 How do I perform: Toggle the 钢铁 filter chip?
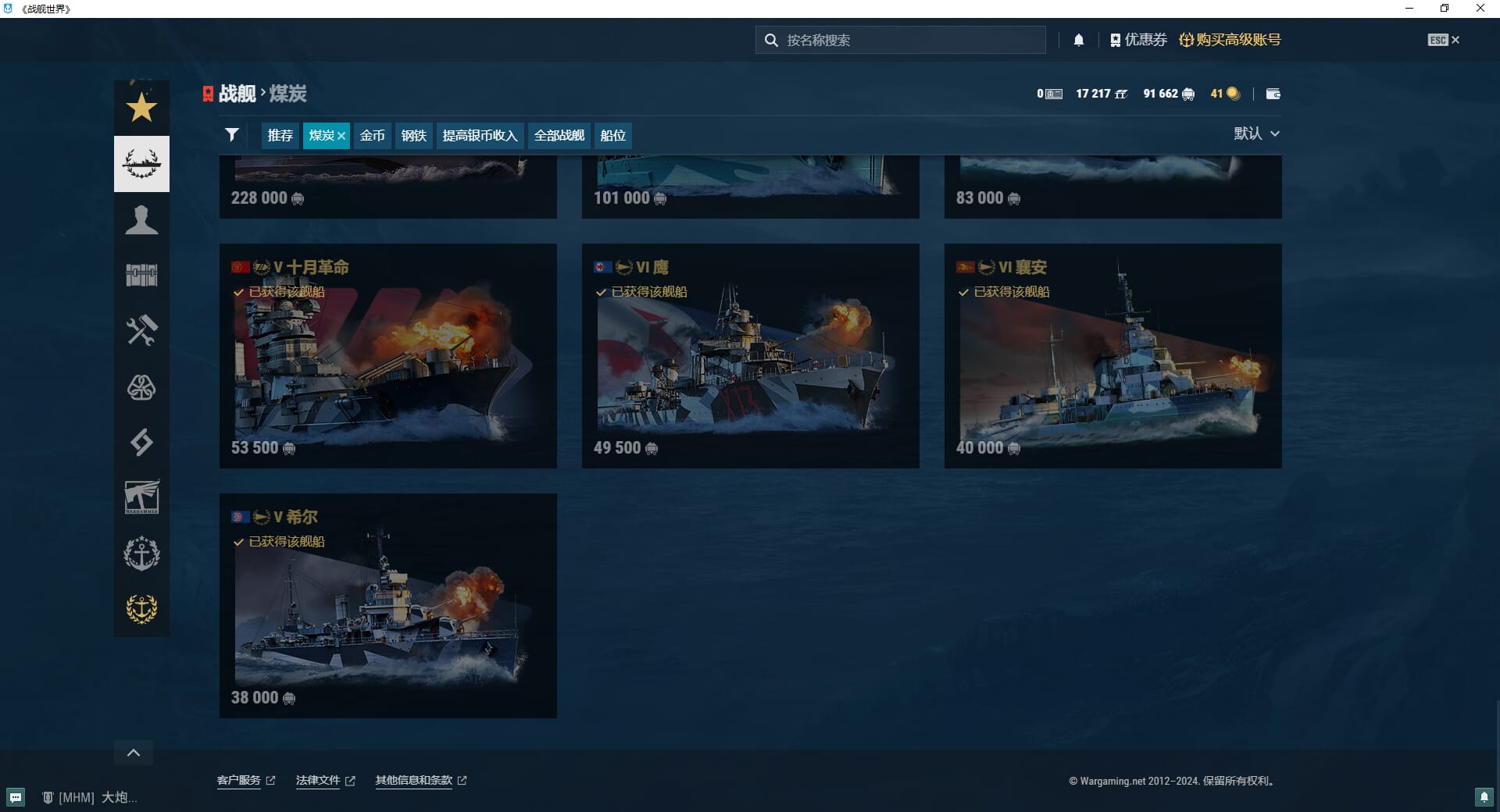coord(413,136)
